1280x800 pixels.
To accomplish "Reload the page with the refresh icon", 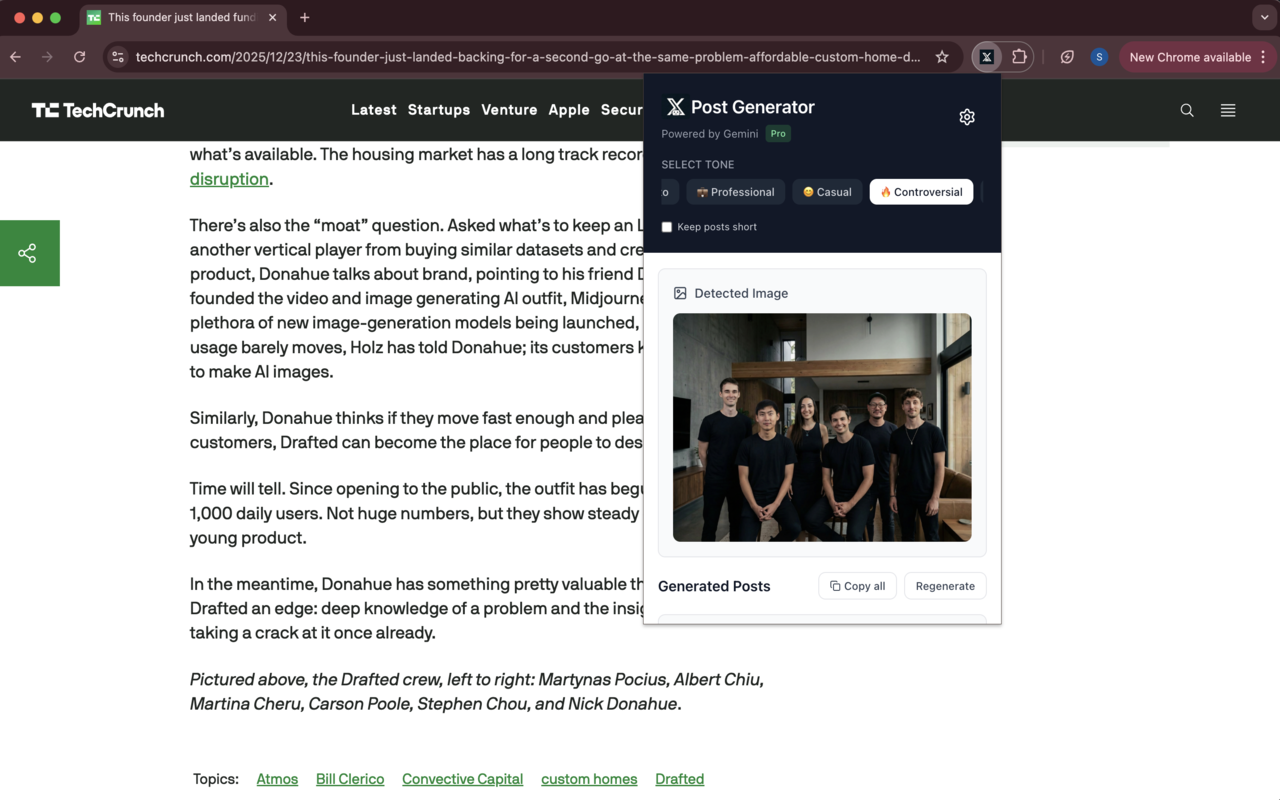I will tap(79, 57).
